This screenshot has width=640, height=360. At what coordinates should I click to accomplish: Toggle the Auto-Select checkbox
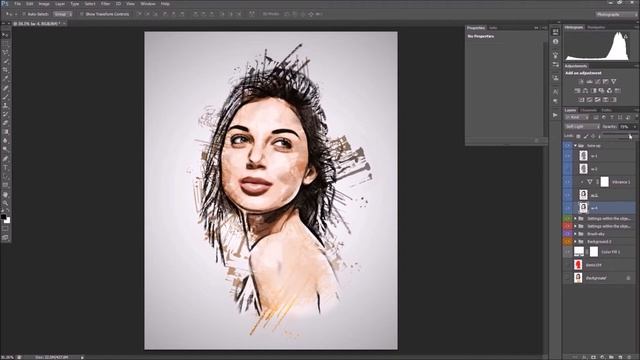tap(24, 14)
